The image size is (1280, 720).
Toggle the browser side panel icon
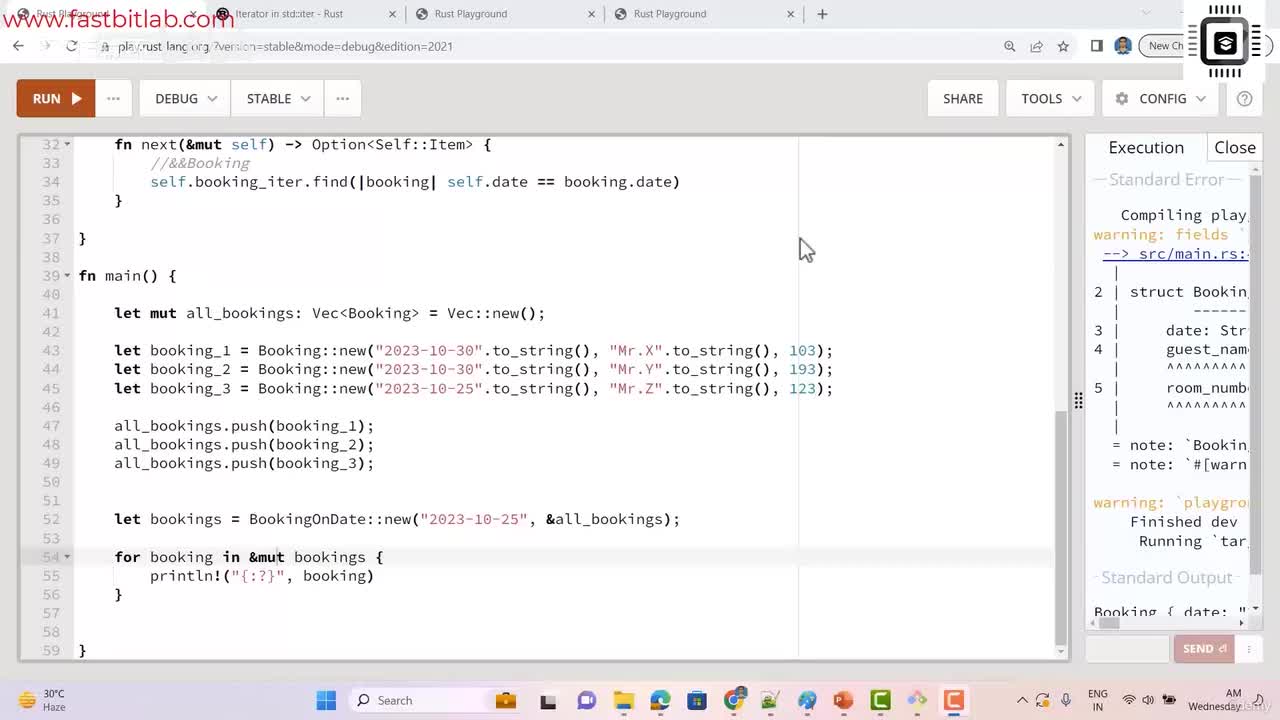coord(1096,46)
